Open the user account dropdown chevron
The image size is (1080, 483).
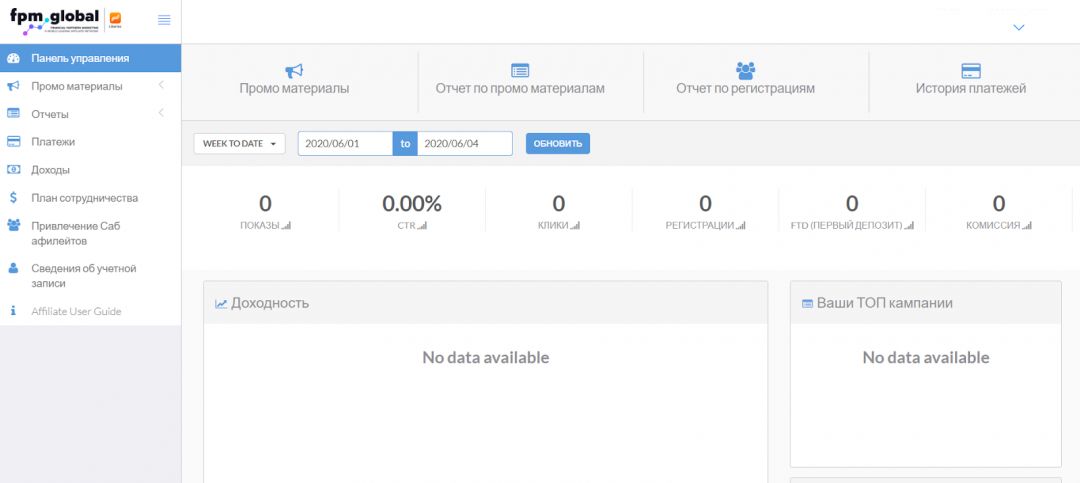pos(1018,28)
